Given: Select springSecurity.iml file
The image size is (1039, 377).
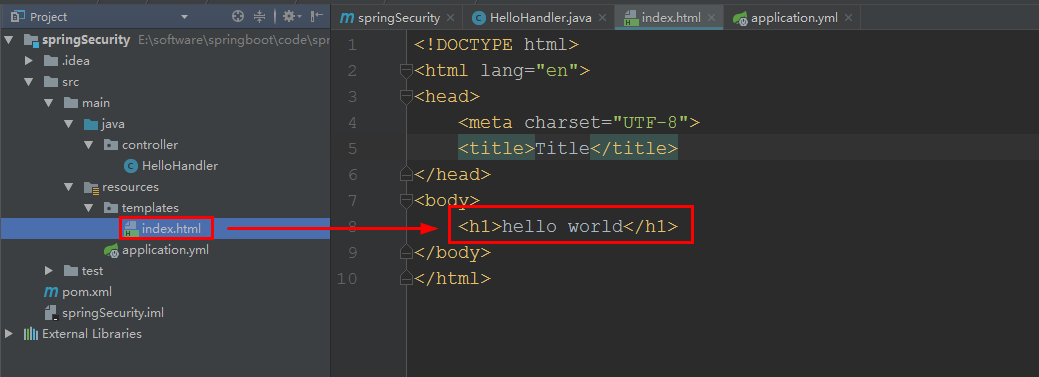Looking at the screenshot, I should coord(113,313).
